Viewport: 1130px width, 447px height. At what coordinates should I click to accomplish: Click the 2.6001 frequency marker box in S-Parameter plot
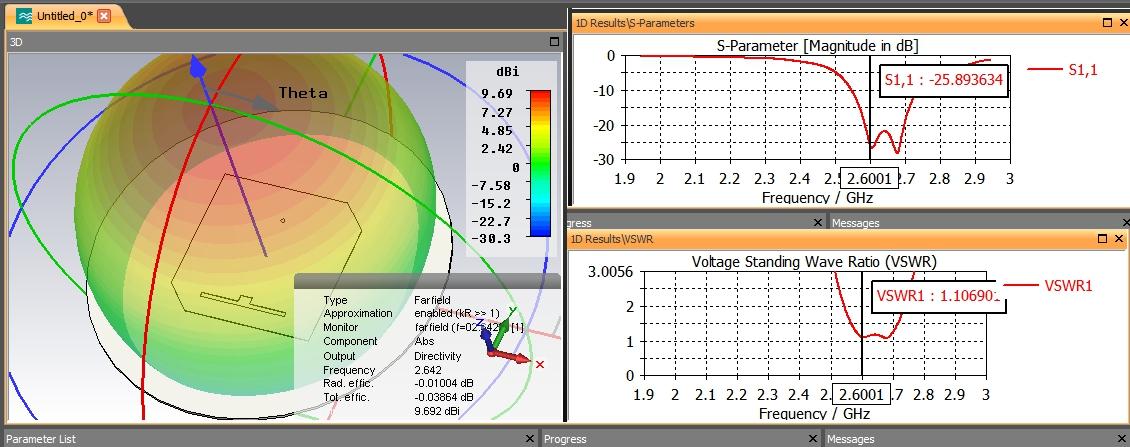click(871, 178)
